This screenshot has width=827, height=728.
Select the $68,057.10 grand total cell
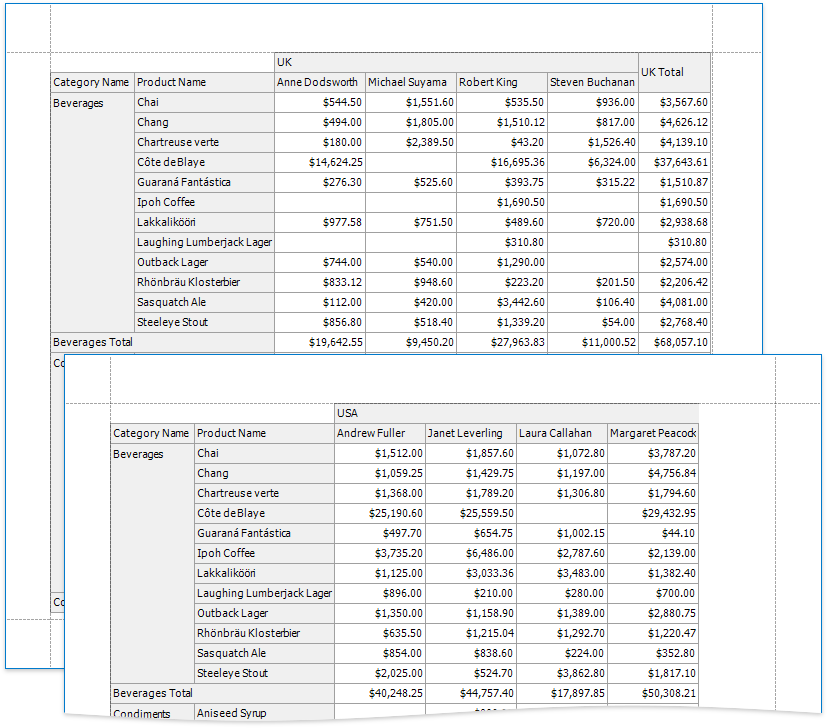click(674, 342)
